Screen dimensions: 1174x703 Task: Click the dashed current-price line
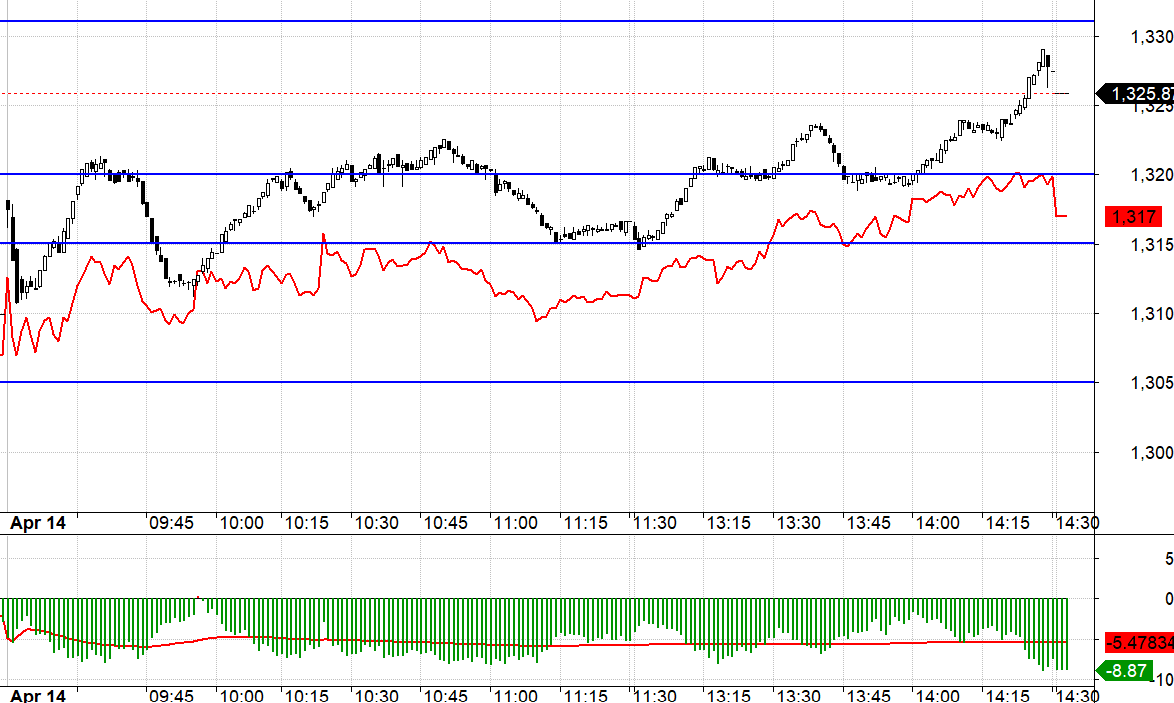coord(500,93)
